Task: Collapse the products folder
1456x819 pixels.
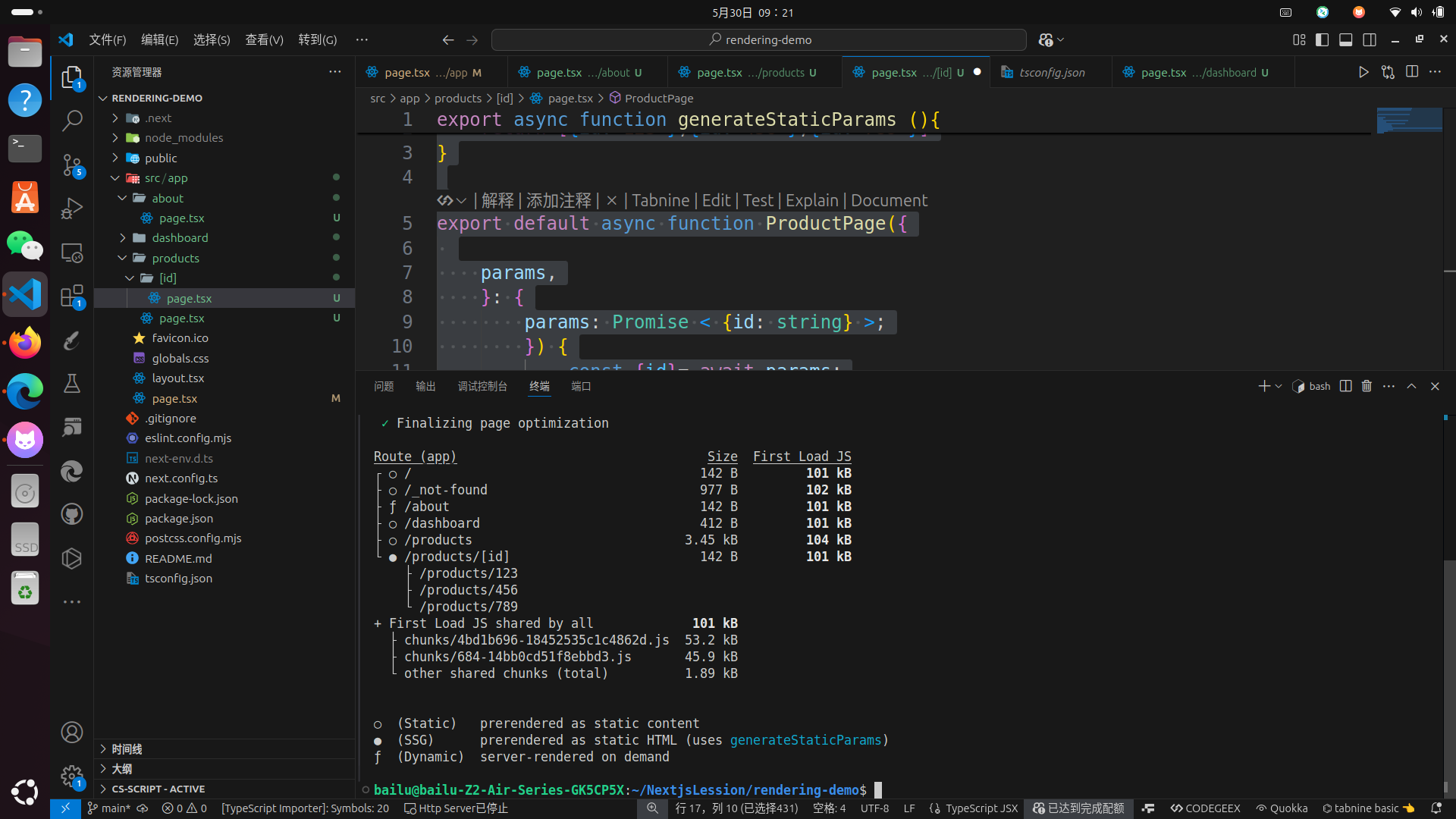Action: [x=175, y=258]
